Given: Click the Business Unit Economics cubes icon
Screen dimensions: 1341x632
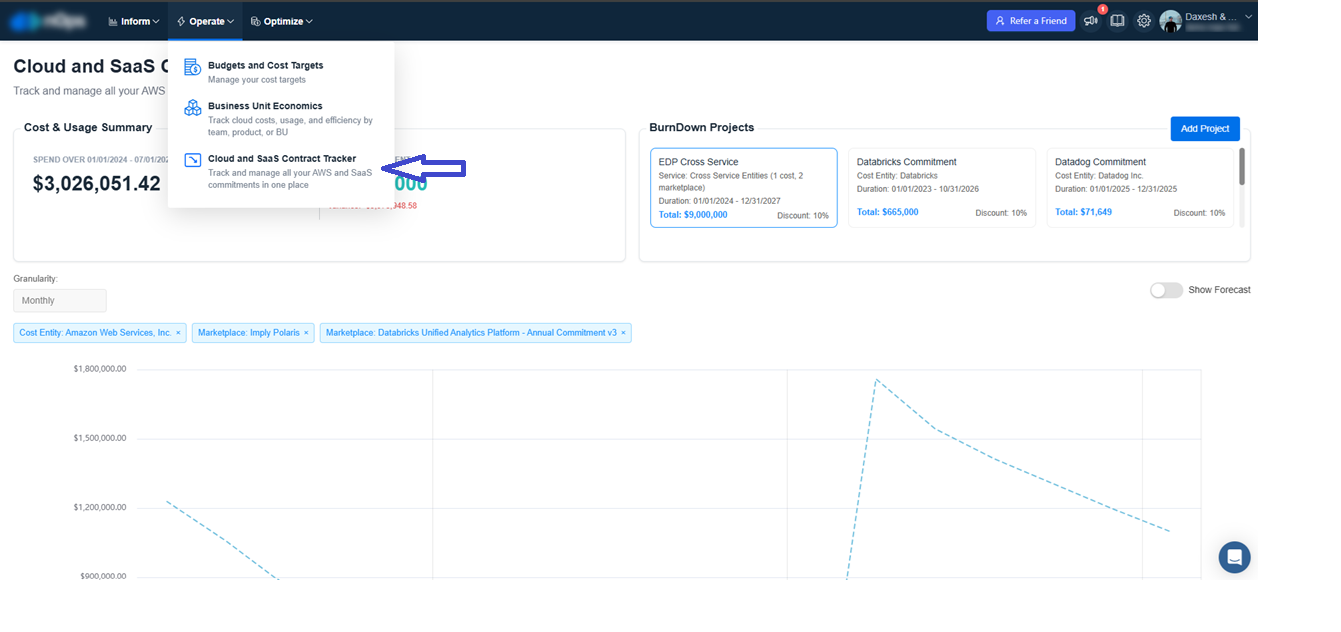Looking at the screenshot, I should pos(193,107).
